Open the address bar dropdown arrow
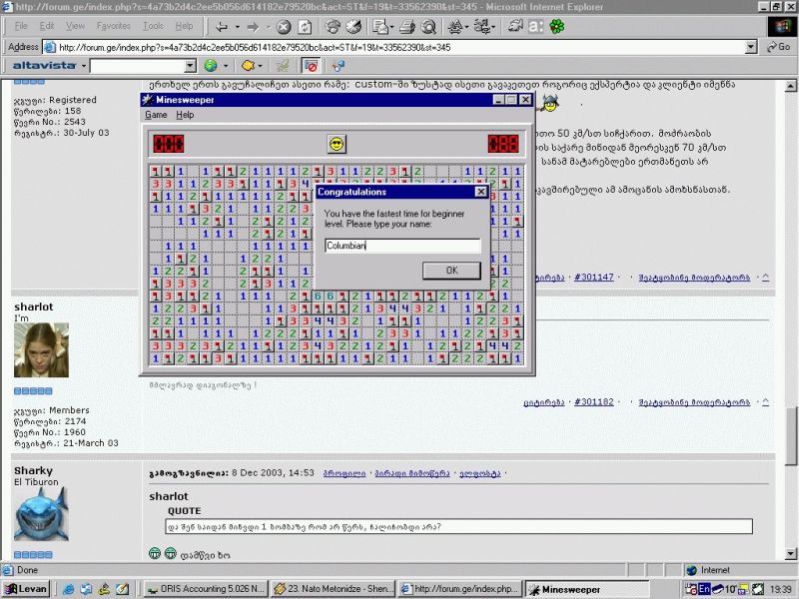799x599 pixels. [x=751, y=47]
